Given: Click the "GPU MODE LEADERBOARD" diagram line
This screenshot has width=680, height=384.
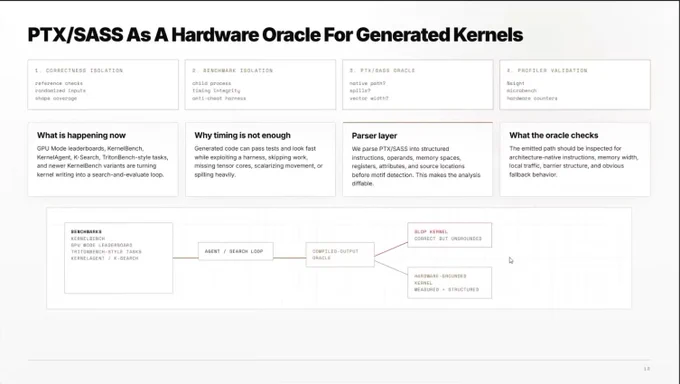Looking at the screenshot, I should click(101, 245).
